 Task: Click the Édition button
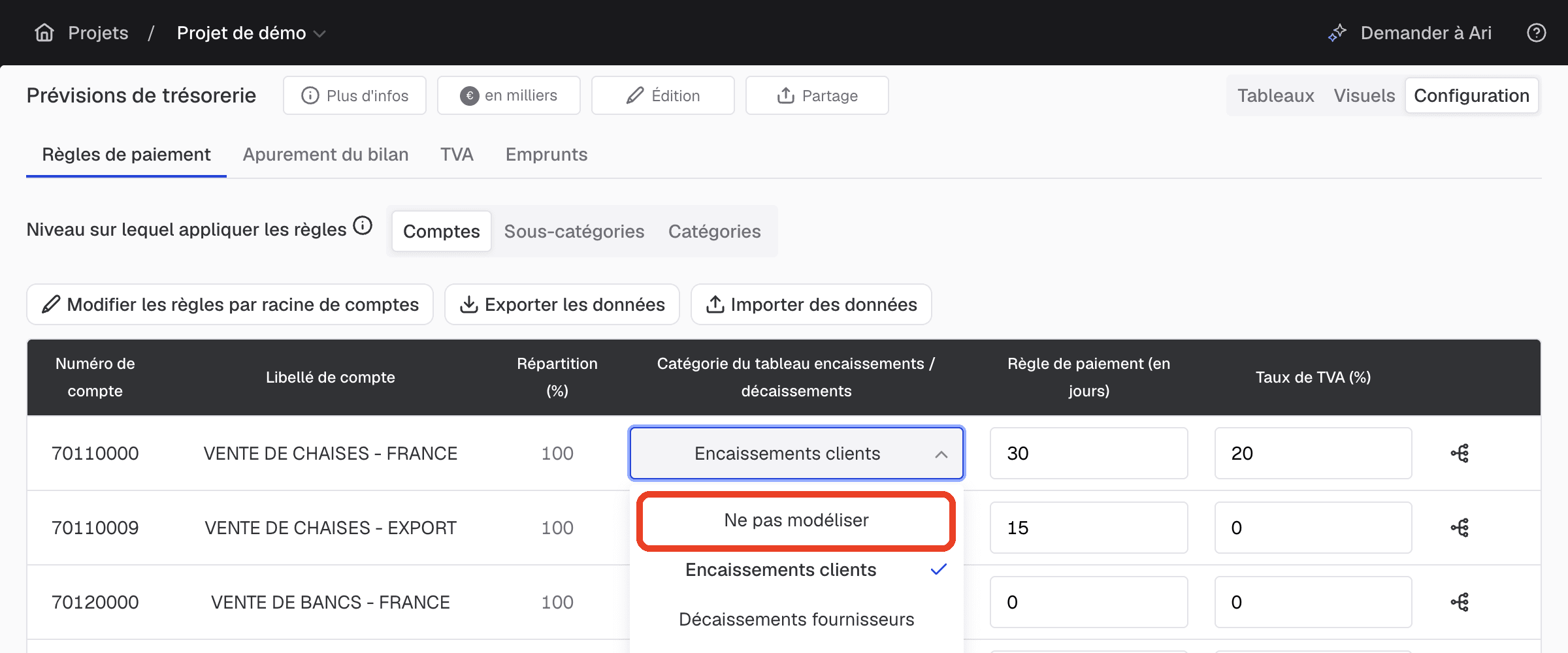tap(663, 96)
